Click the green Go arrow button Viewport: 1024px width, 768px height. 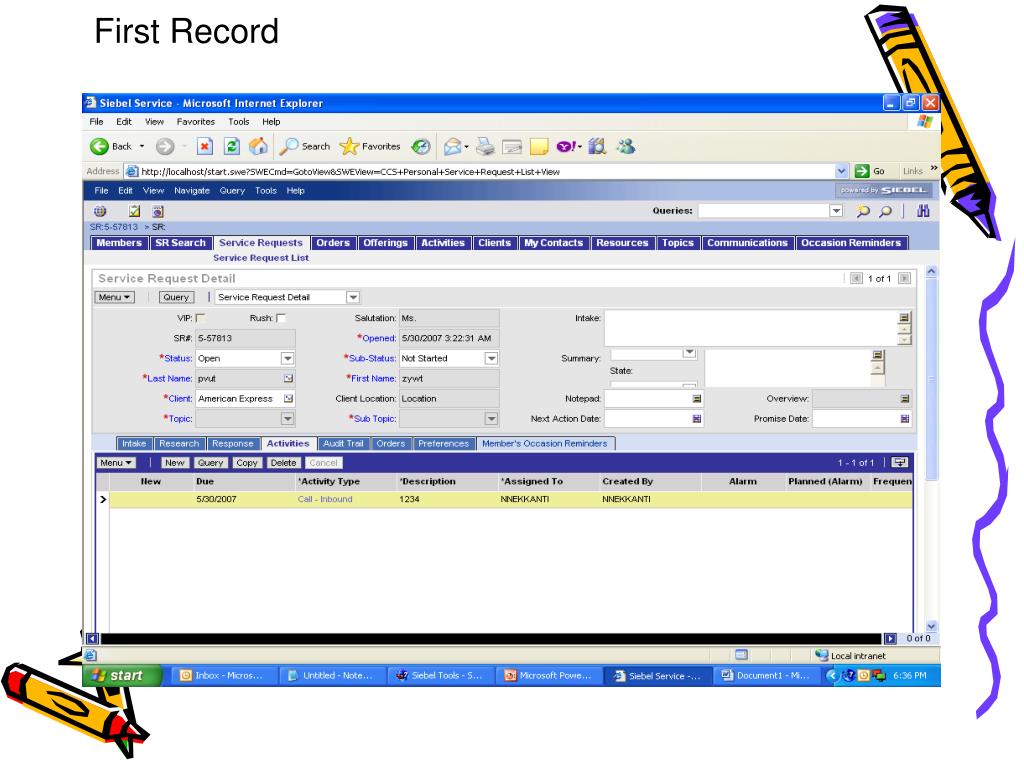[862, 171]
